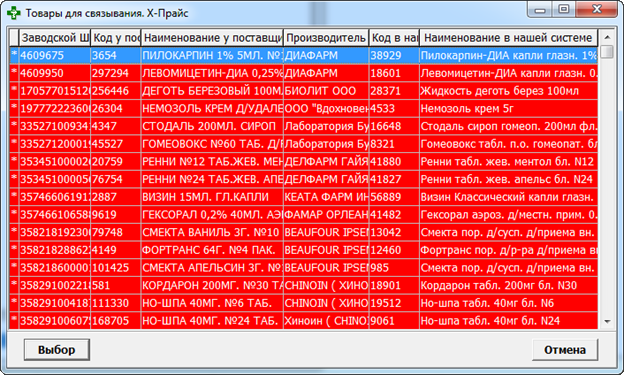Viewport: 624px width, 375px height.
Task: Click the vertical scrollbar thumb
Action: click(x=607, y=51)
